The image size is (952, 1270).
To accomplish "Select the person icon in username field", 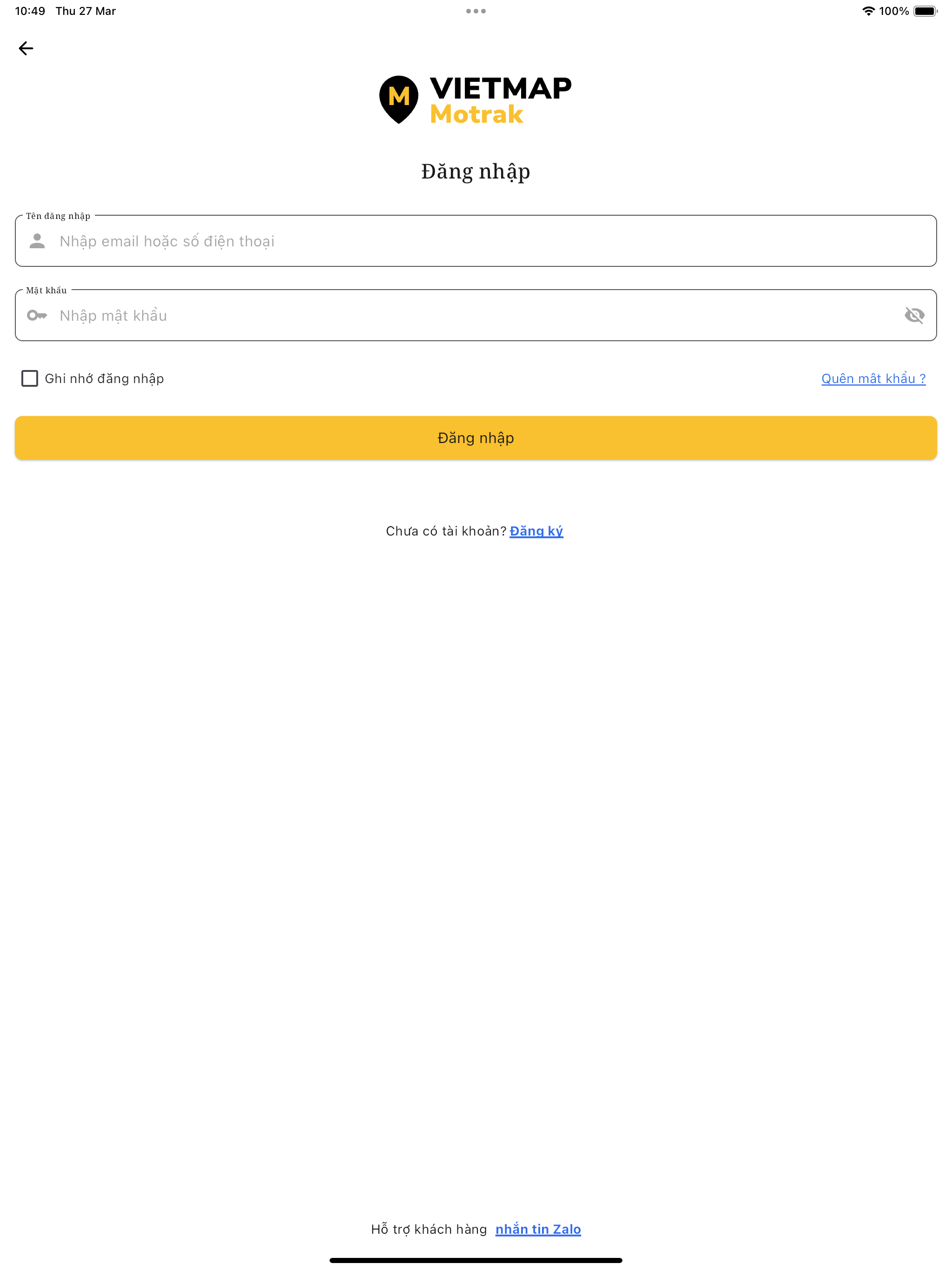I will click(36, 241).
